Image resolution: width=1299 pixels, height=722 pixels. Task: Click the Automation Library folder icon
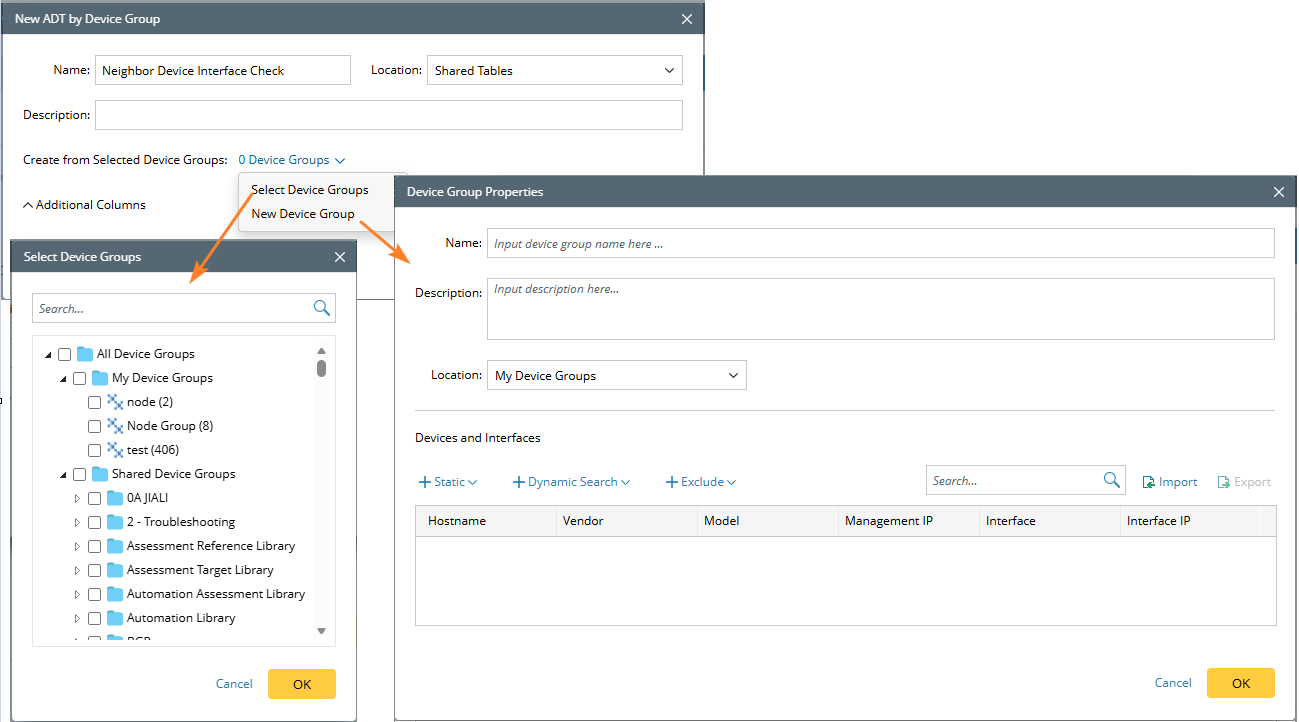115,618
